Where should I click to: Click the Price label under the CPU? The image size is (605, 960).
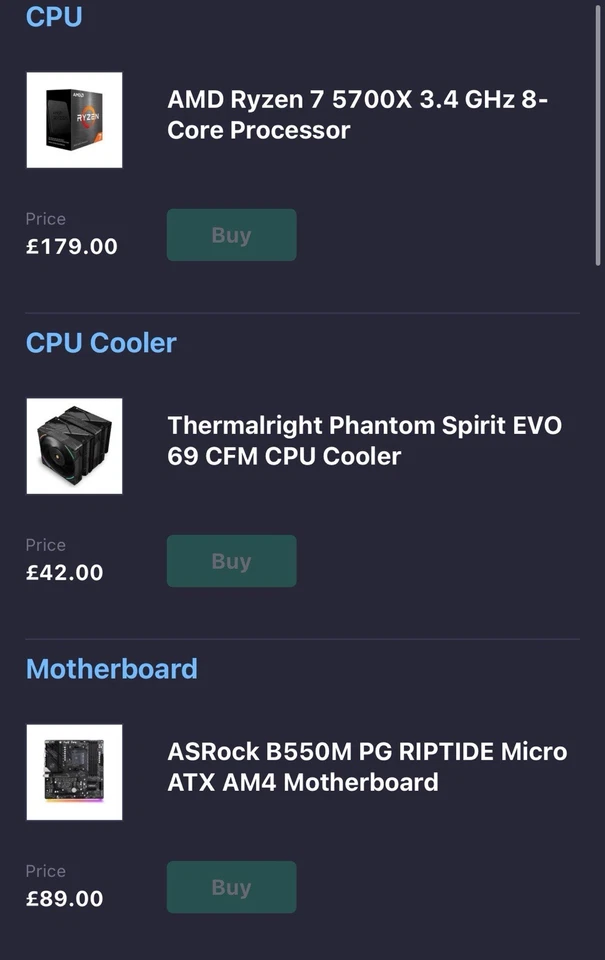coord(45,219)
